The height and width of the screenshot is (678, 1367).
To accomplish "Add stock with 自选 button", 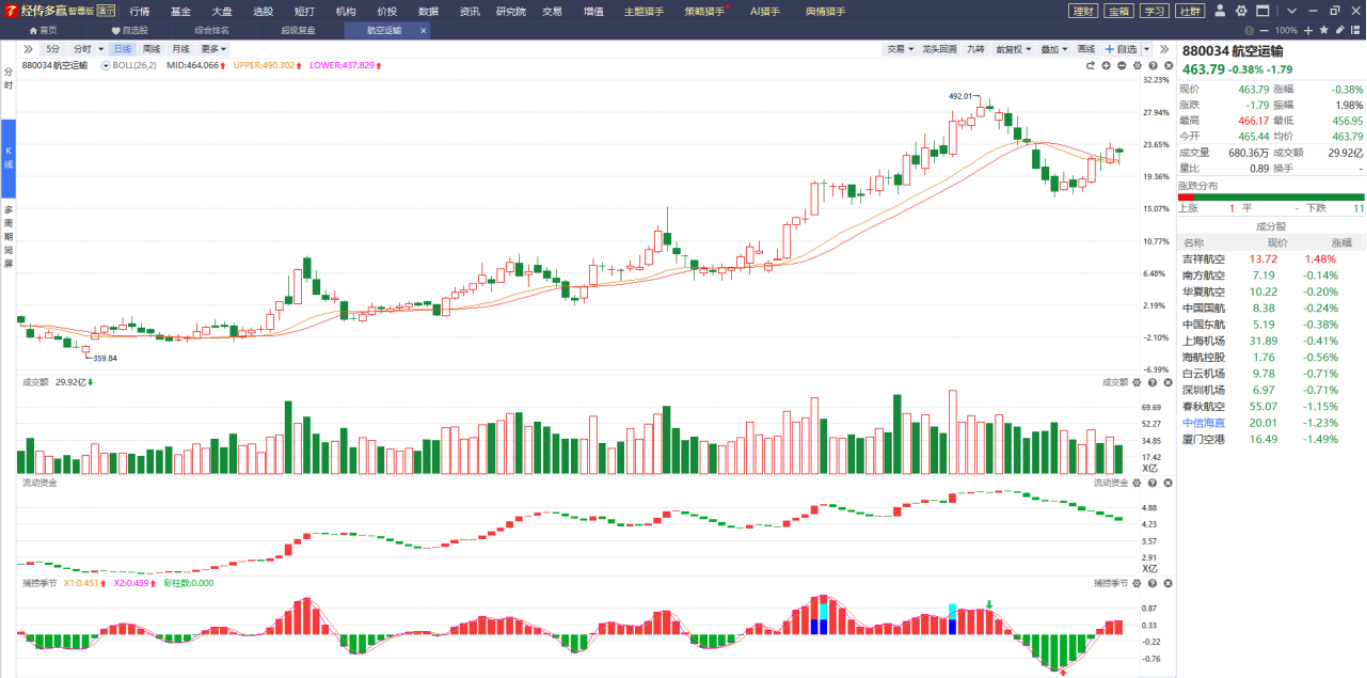I will [1121, 49].
